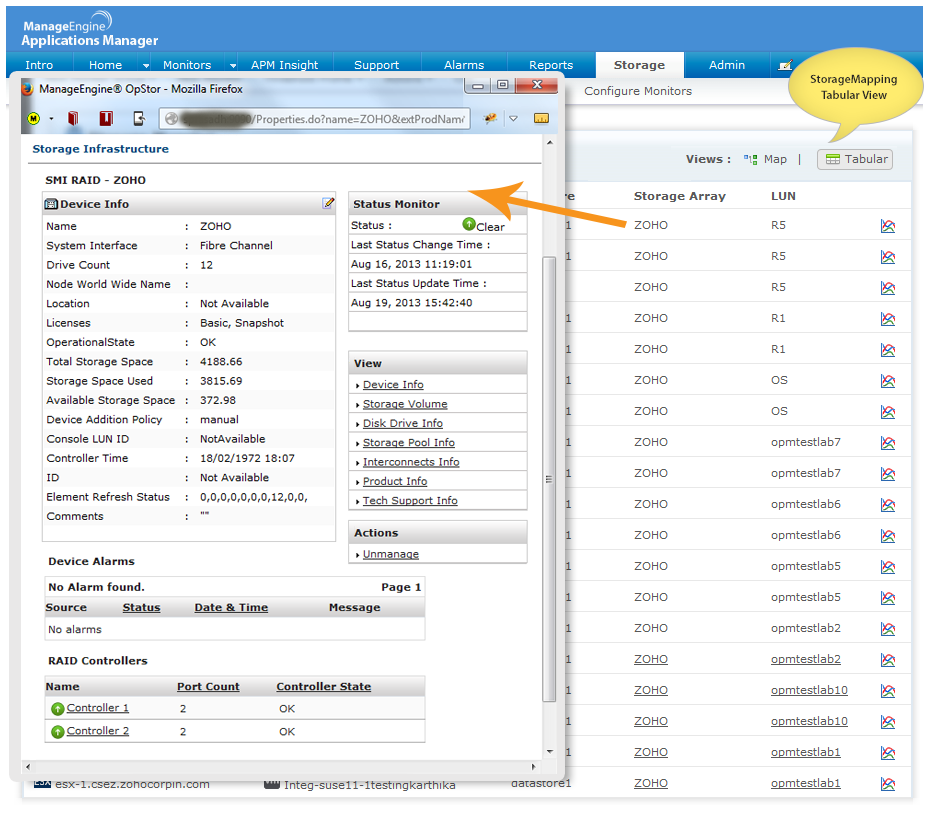This screenshot has width=931, height=816.
Task: Switch to Map view
Action: 775,159
